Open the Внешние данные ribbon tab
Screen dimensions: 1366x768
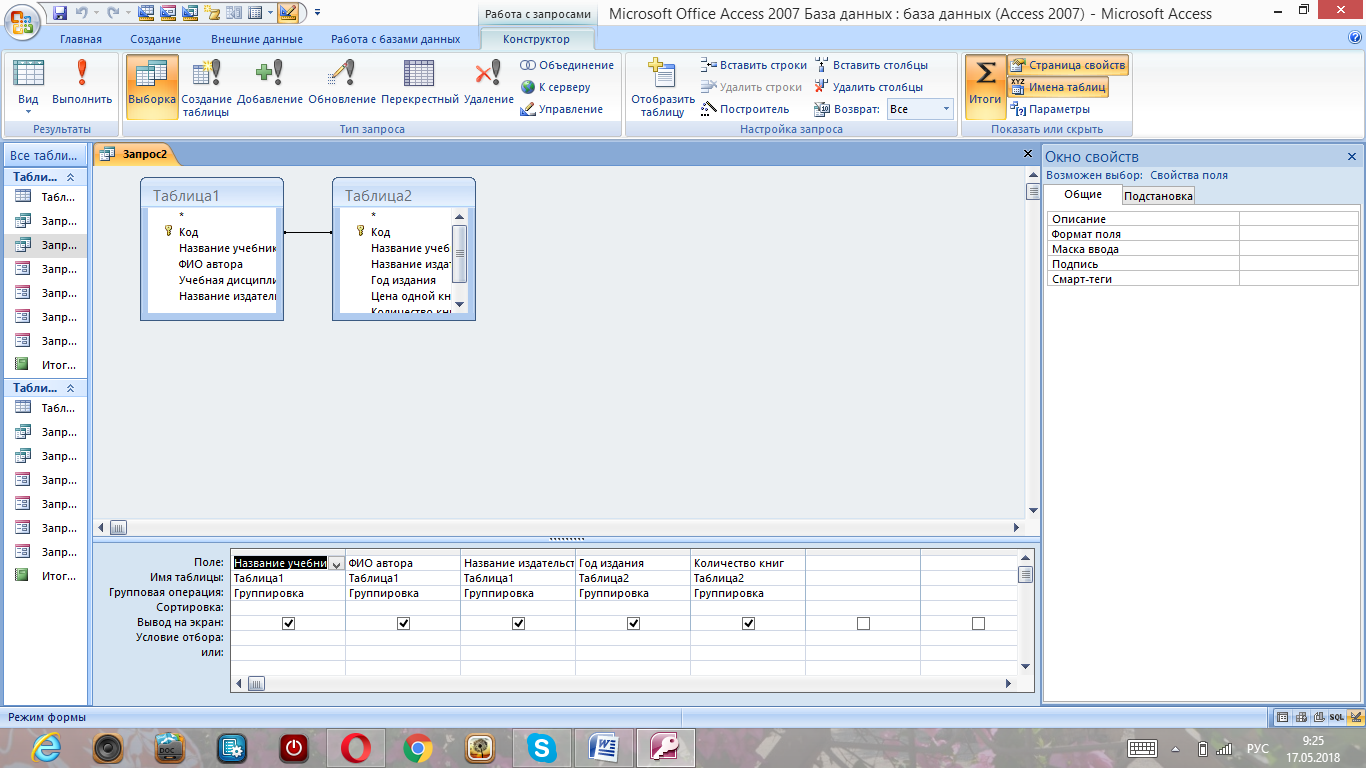pos(255,39)
